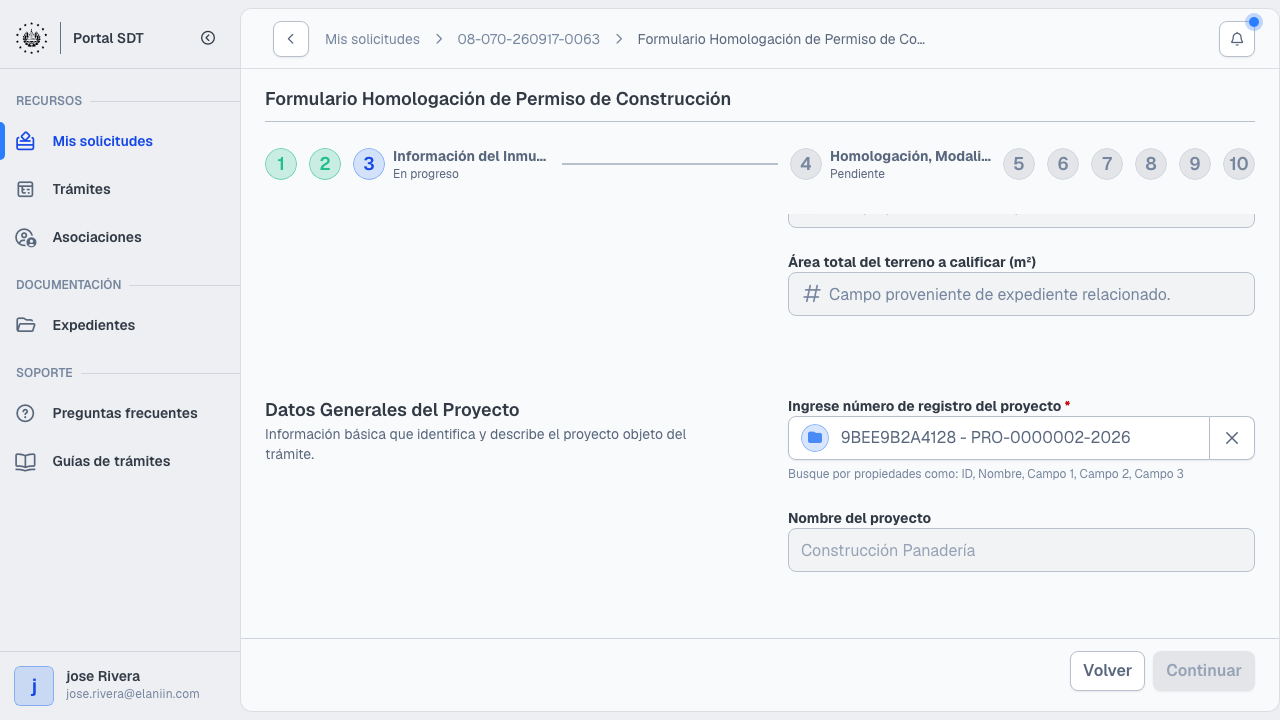
Task: Click jose.rivera@elaniin.com email text
Action: click(x=133, y=694)
